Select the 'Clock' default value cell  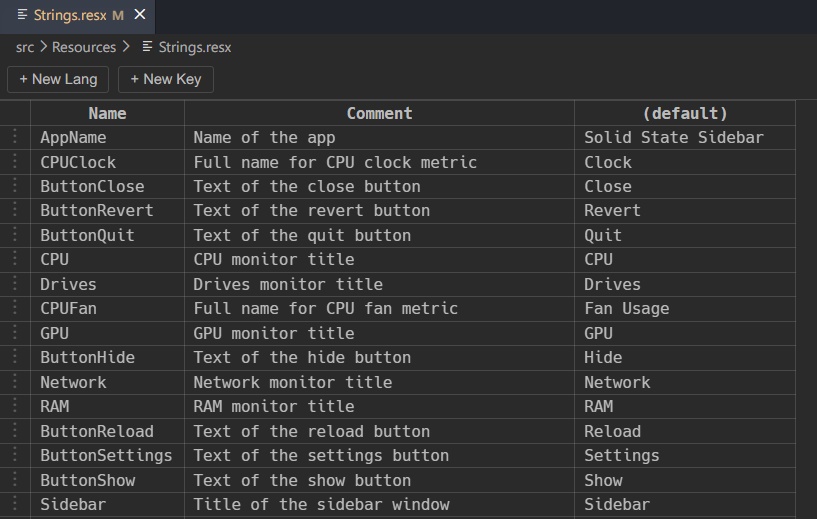(685, 162)
